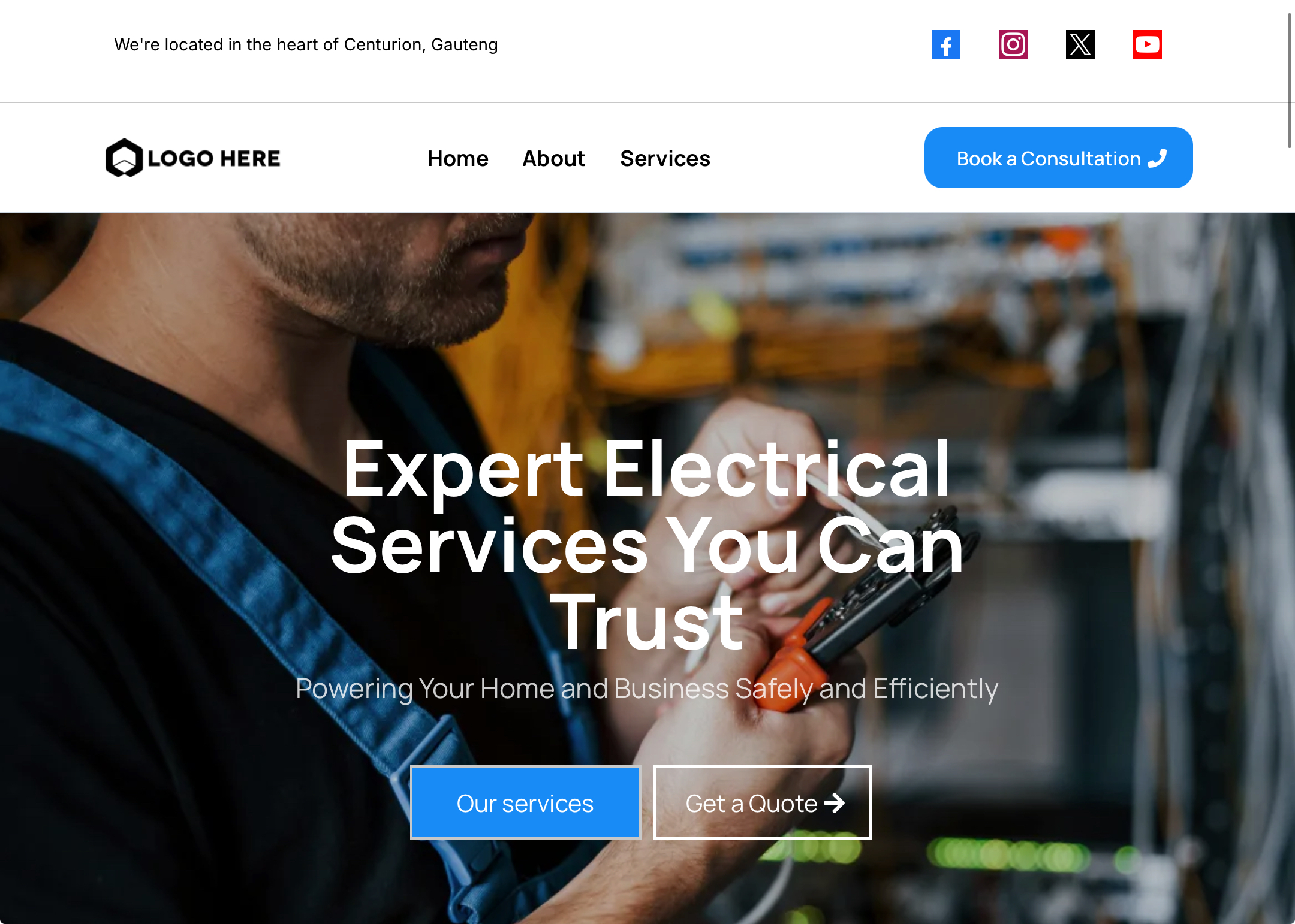Open the Instagram social icon
Screen dimensions: 1295x924
pyautogui.click(x=1013, y=44)
